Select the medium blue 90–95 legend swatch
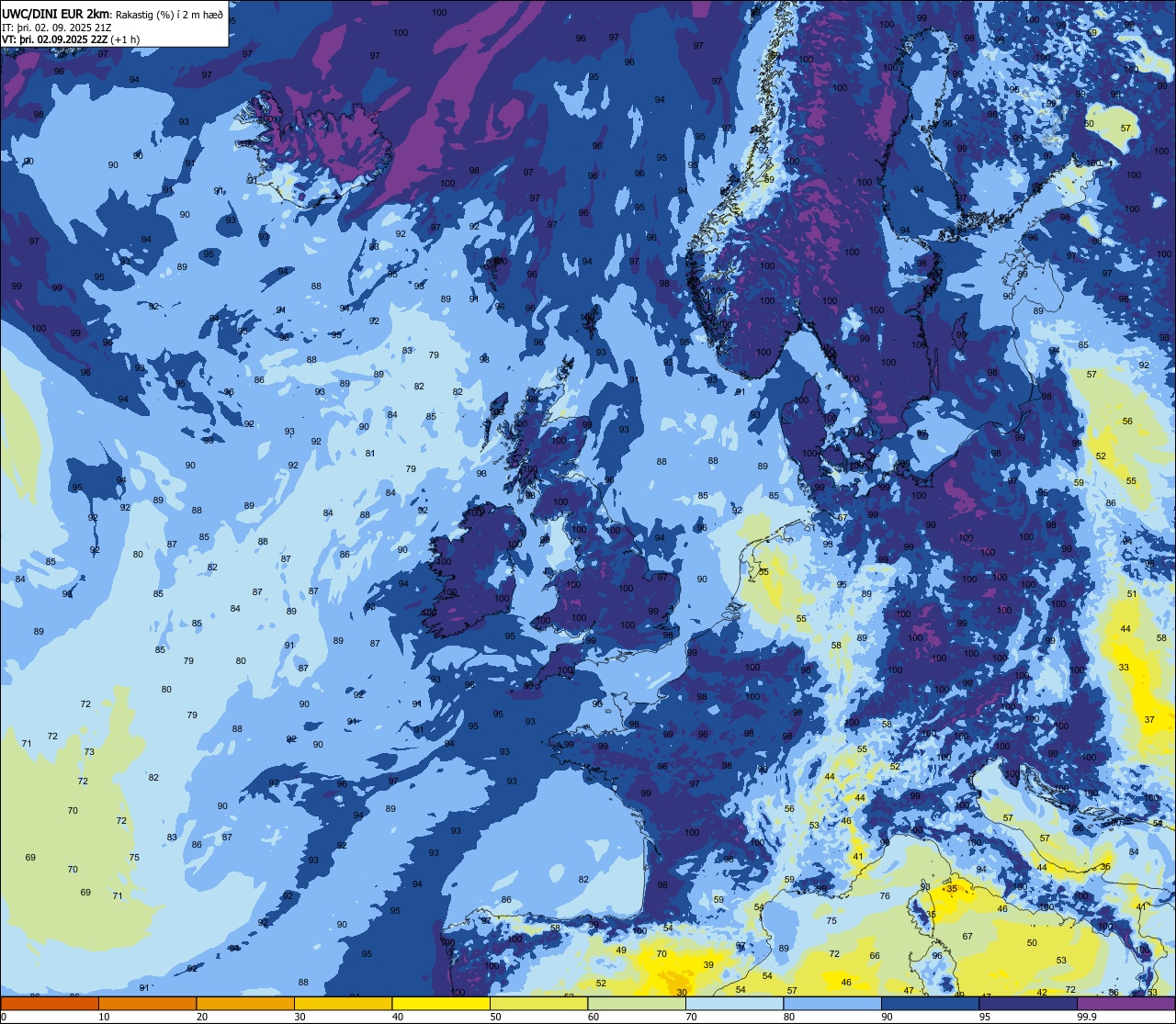This screenshot has height=1024, width=1176. 930,1003
